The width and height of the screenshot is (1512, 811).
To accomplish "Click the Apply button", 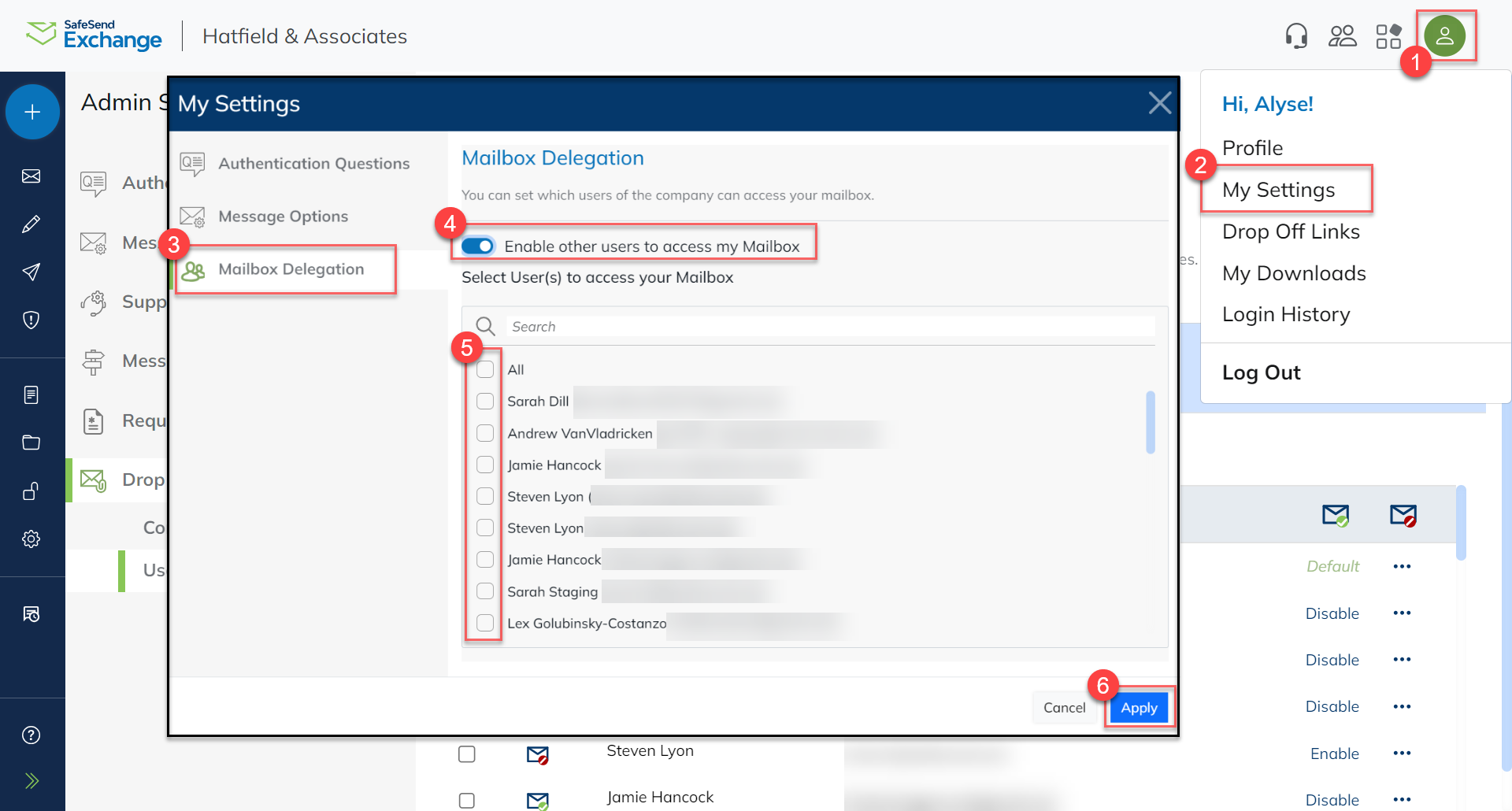I will [x=1139, y=707].
